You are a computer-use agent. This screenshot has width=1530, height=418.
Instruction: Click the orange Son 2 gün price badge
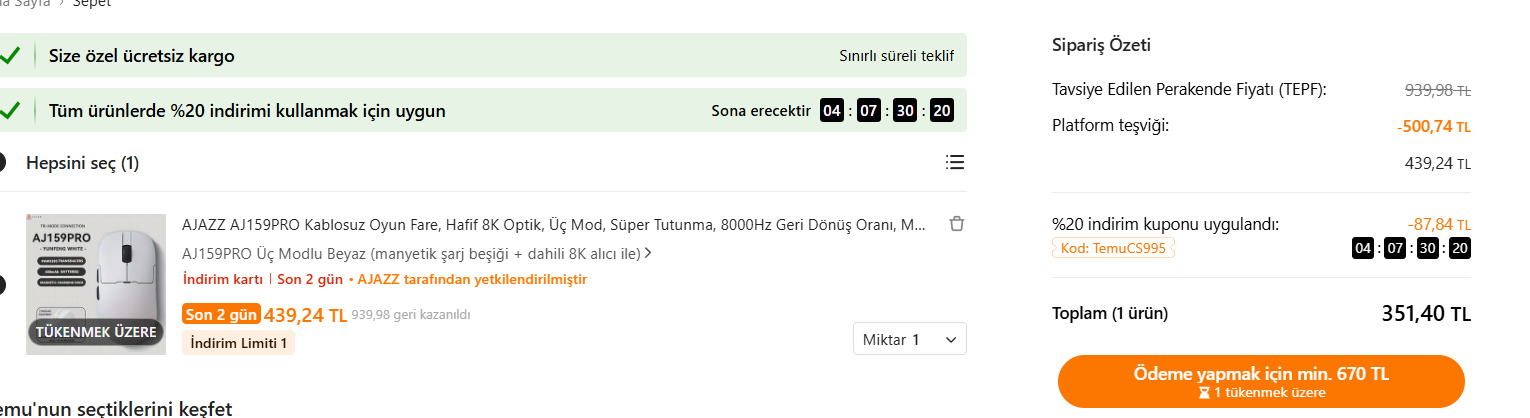[221, 315]
